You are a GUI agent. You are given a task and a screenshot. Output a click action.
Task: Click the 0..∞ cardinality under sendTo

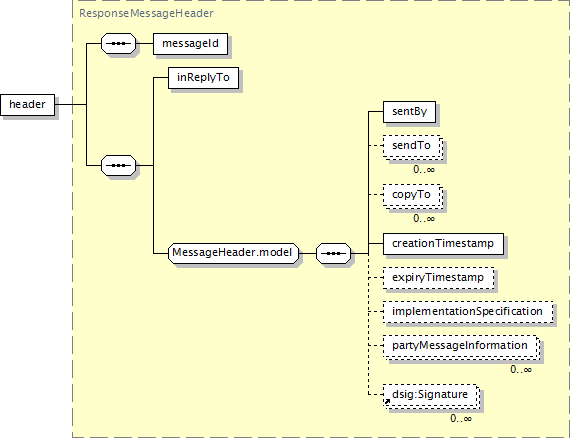click(x=424, y=169)
